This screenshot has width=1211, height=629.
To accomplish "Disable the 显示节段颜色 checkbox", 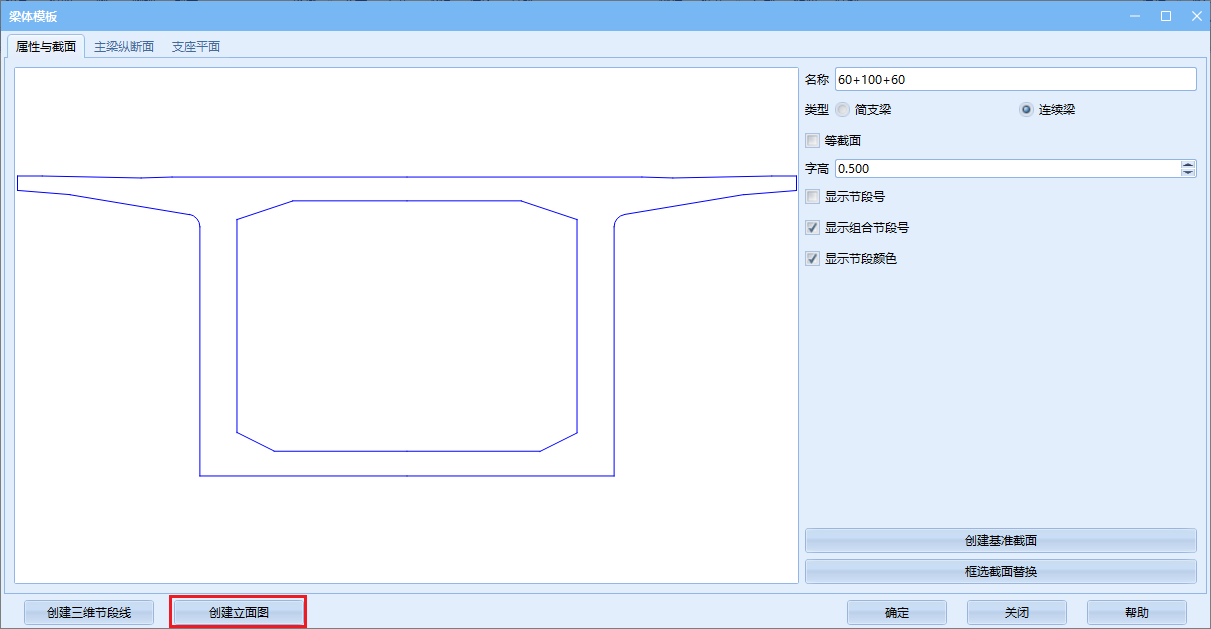I will pos(813,259).
